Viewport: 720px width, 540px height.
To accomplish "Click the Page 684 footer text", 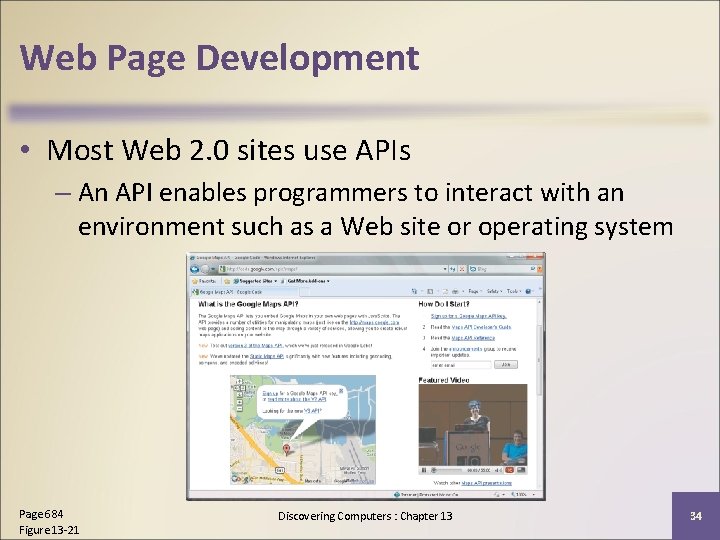I will (x=41, y=514).
